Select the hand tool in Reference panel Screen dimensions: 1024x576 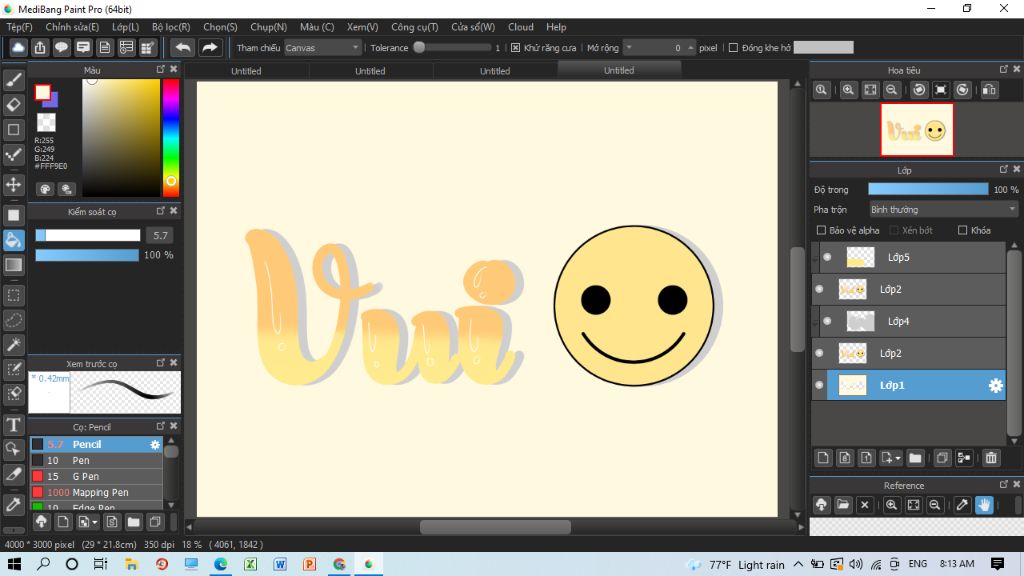coord(984,505)
